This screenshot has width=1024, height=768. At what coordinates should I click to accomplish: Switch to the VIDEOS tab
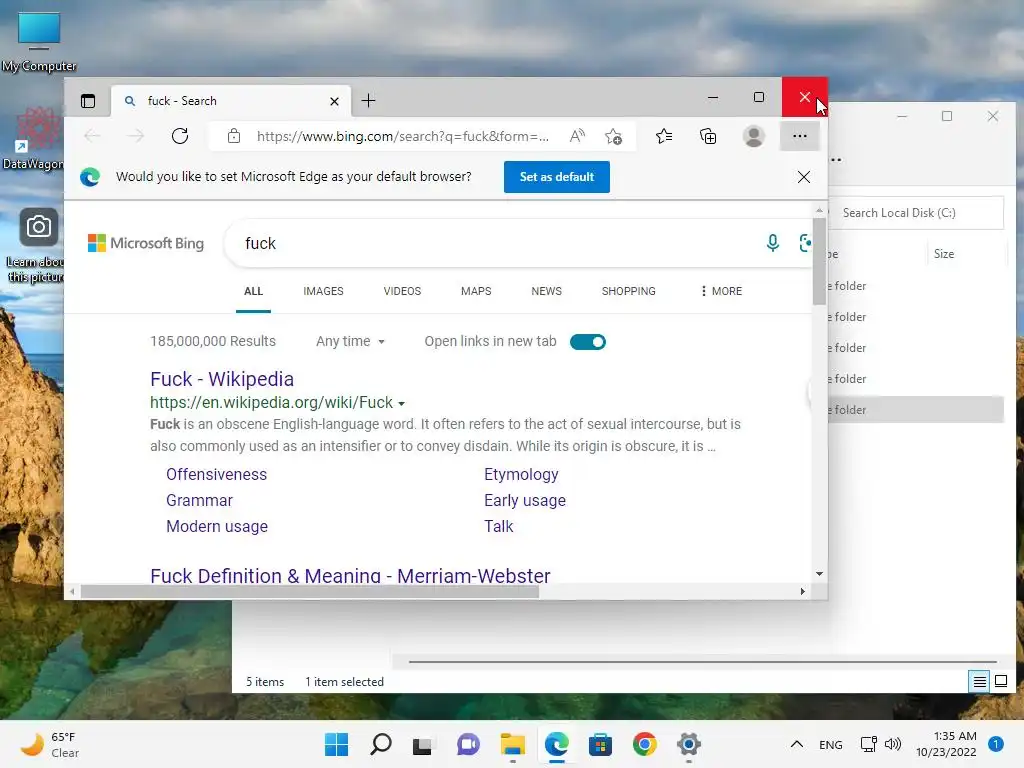point(402,291)
